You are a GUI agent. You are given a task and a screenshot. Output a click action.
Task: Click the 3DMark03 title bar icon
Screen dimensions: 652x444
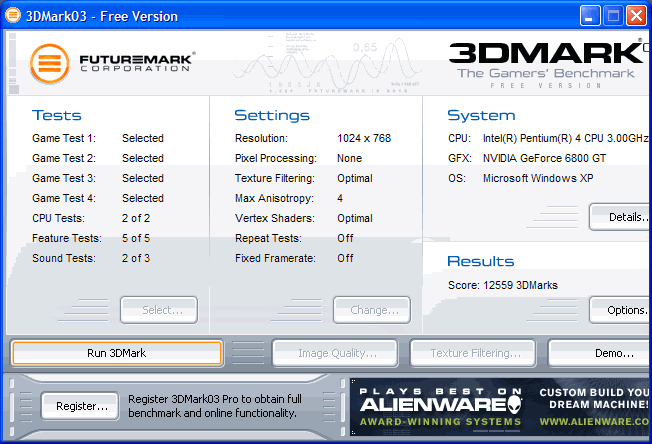tap(12, 15)
